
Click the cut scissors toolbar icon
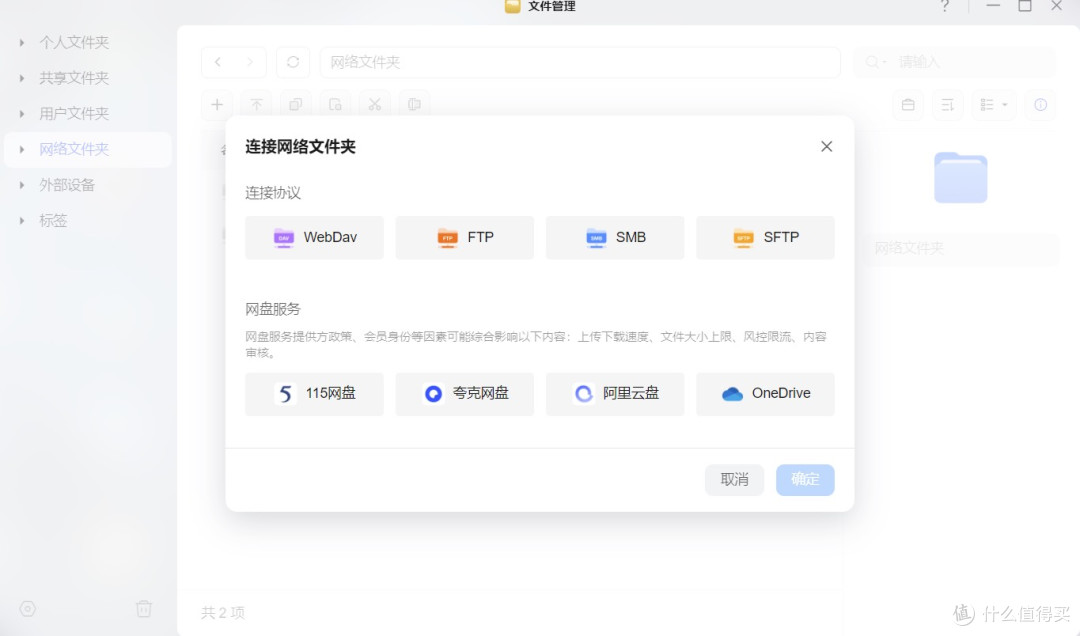[x=375, y=105]
